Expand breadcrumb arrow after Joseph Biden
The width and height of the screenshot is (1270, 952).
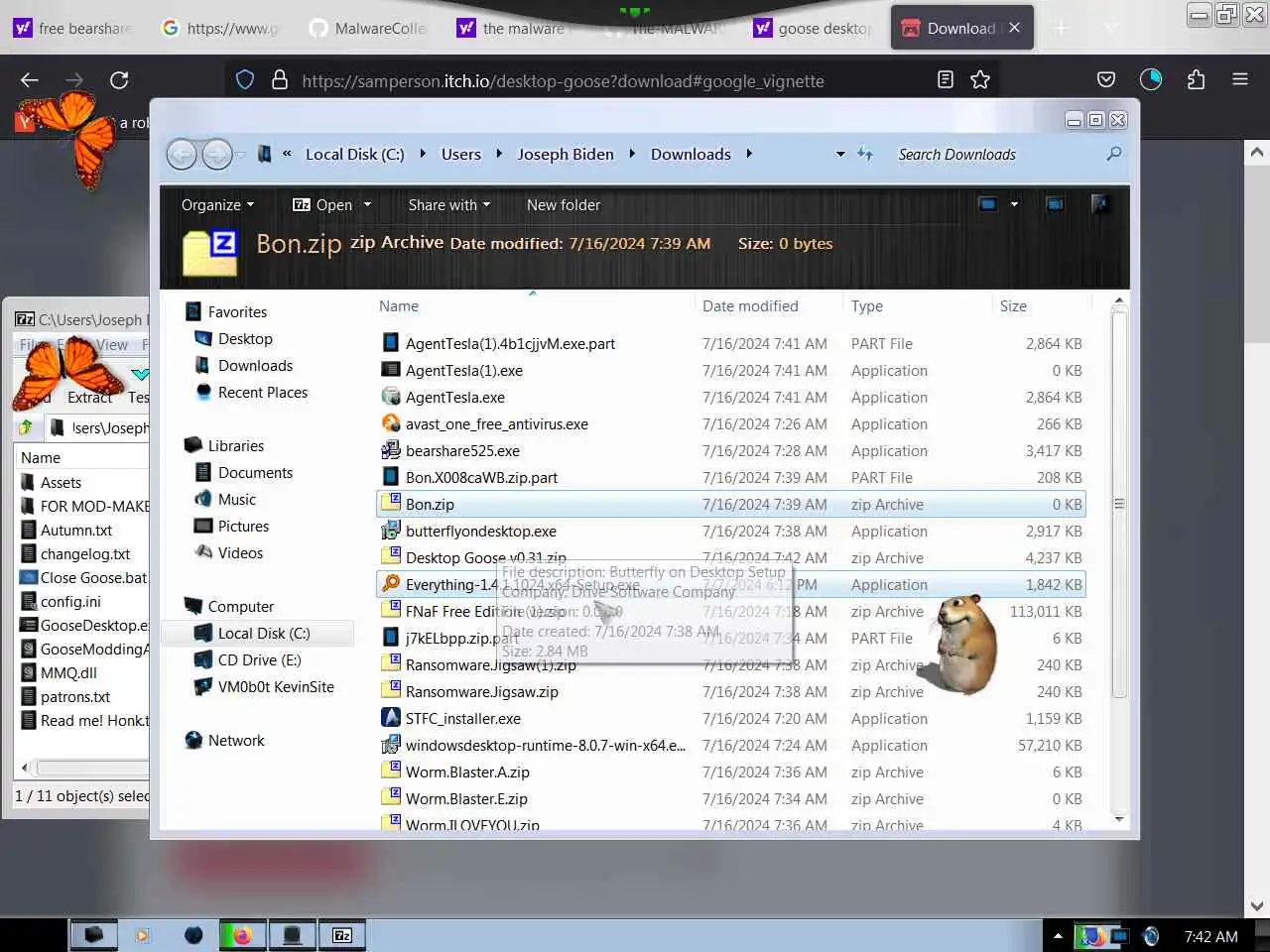point(632,154)
